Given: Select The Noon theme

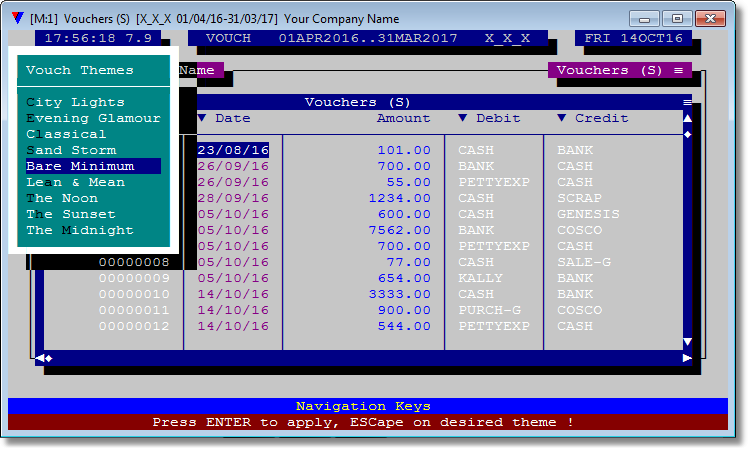Looking at the screenshot, I should [x=62, y=198].
